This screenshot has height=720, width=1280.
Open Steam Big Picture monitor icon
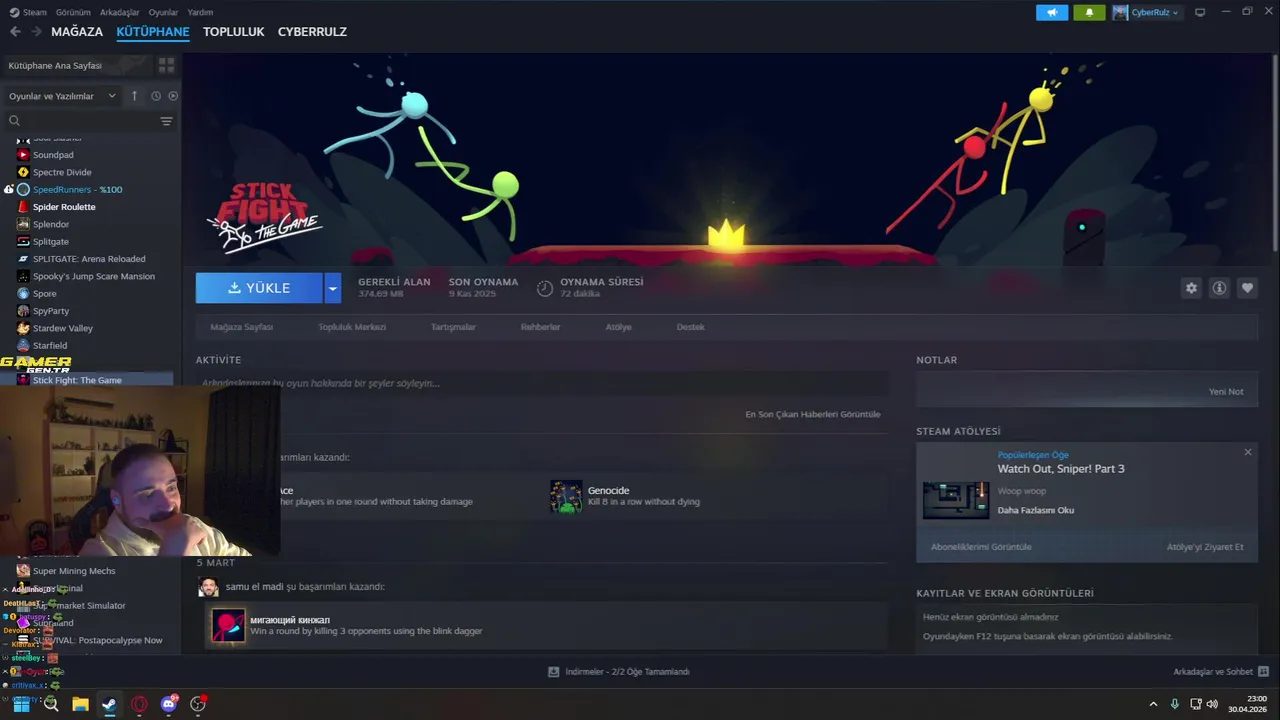[1200, 12]
